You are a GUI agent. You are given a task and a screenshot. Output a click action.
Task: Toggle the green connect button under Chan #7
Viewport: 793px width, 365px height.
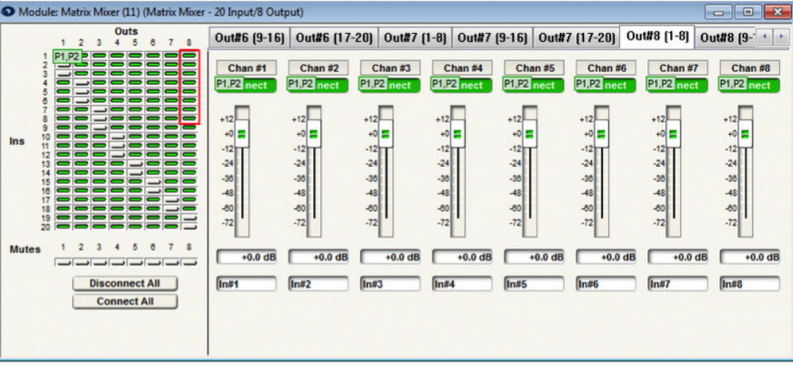click(x=678, y=85)
